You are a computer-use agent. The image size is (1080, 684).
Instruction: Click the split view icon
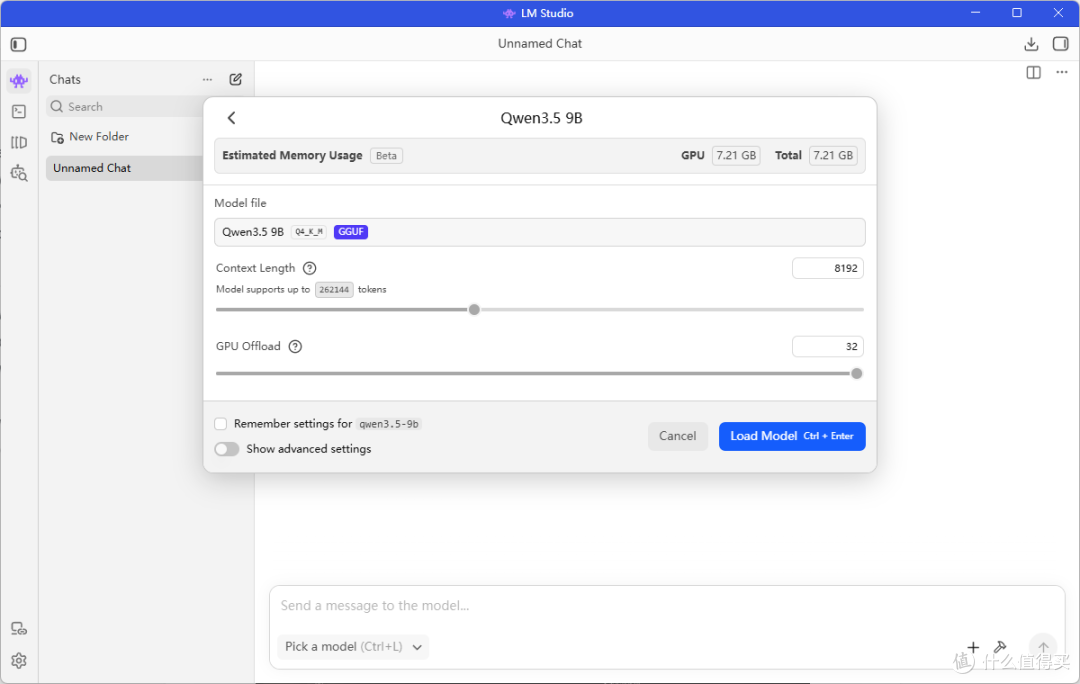tap(1033, 72)
